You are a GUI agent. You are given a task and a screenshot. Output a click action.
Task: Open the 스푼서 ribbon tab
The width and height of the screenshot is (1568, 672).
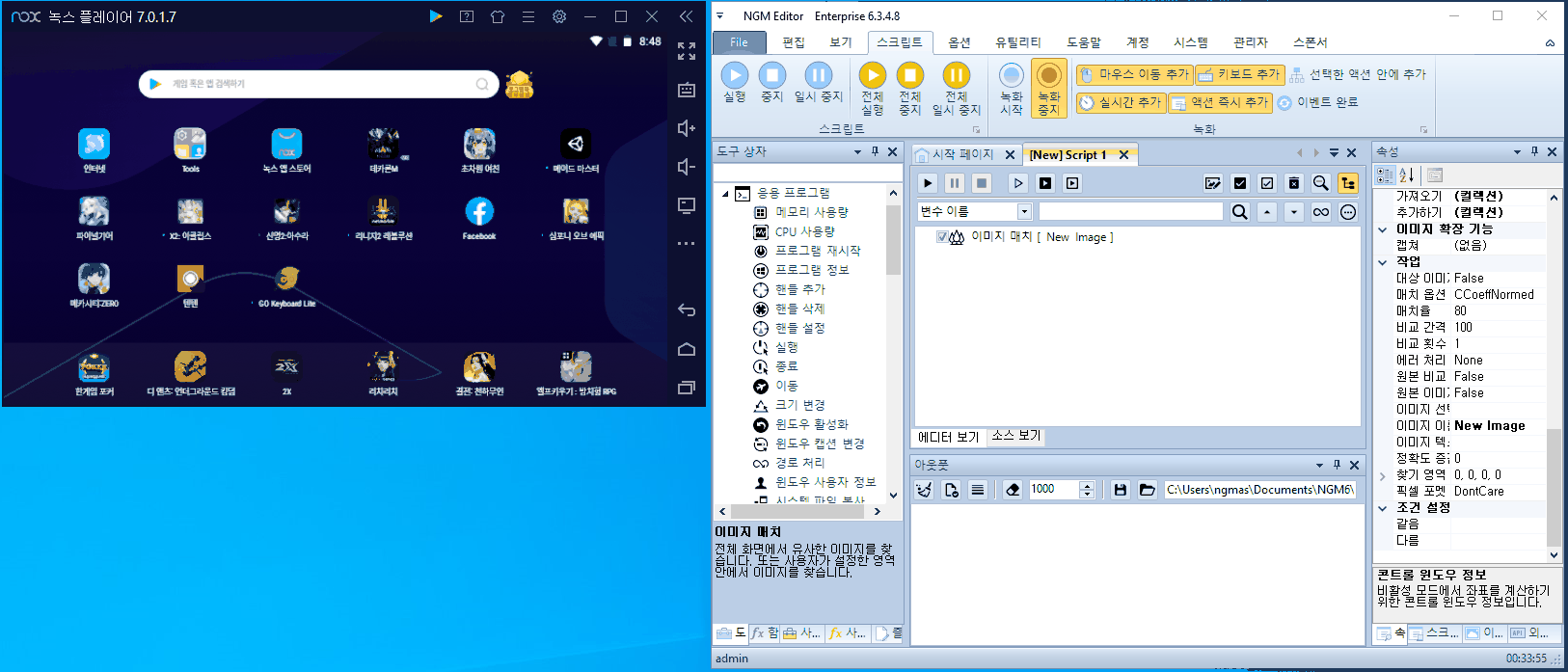(1311, 42)
